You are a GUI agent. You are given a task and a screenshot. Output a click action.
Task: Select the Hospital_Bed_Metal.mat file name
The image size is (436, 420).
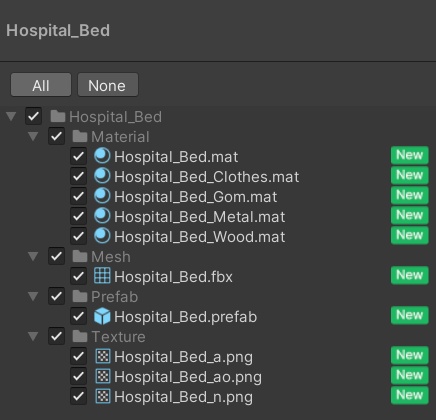200,217
